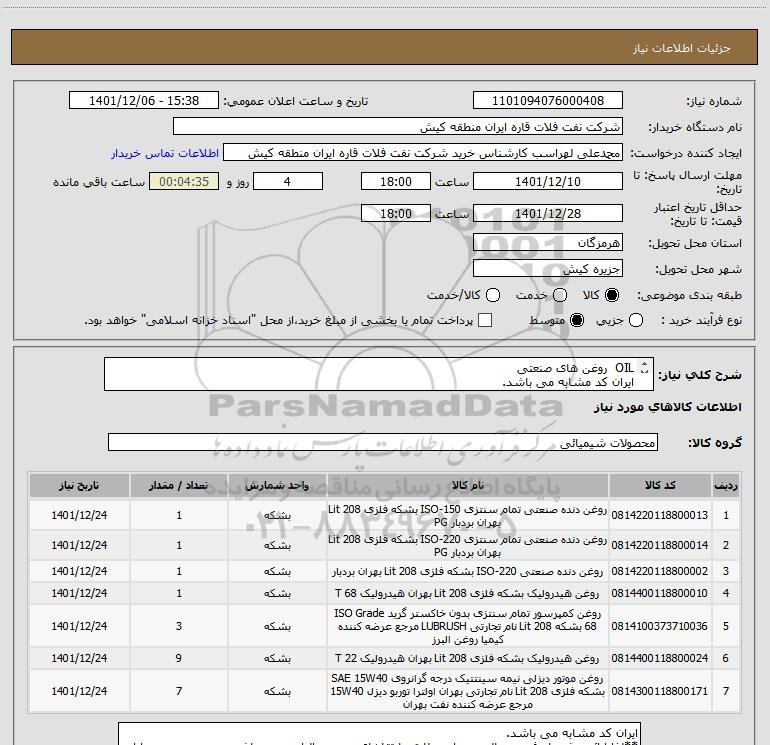Viewport: 770px width, 745px height.
Task: Click the T 22 hydraulic oil item name
Action: (x=468, y=658)
